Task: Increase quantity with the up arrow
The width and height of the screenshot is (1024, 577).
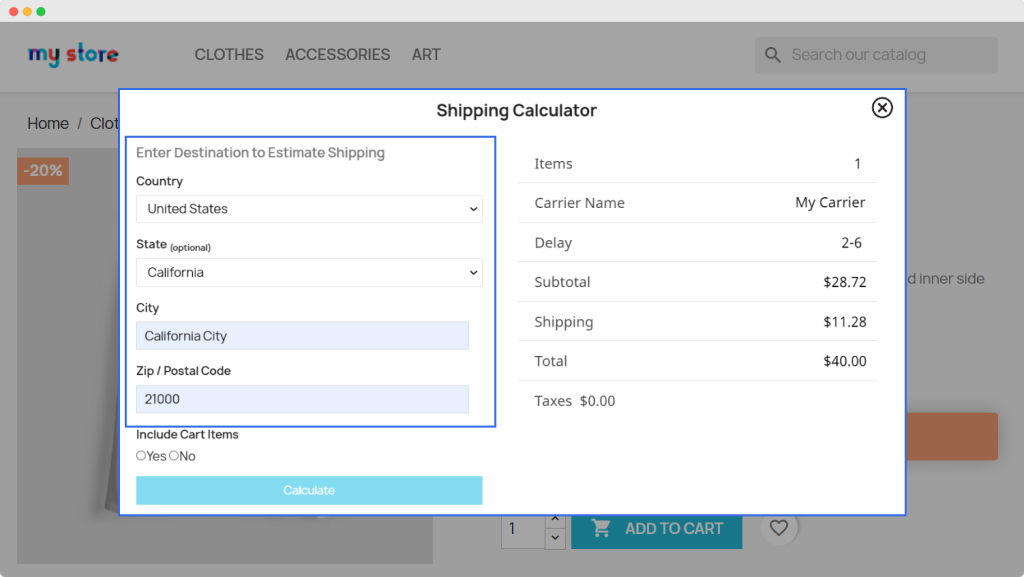Action: 556,520
